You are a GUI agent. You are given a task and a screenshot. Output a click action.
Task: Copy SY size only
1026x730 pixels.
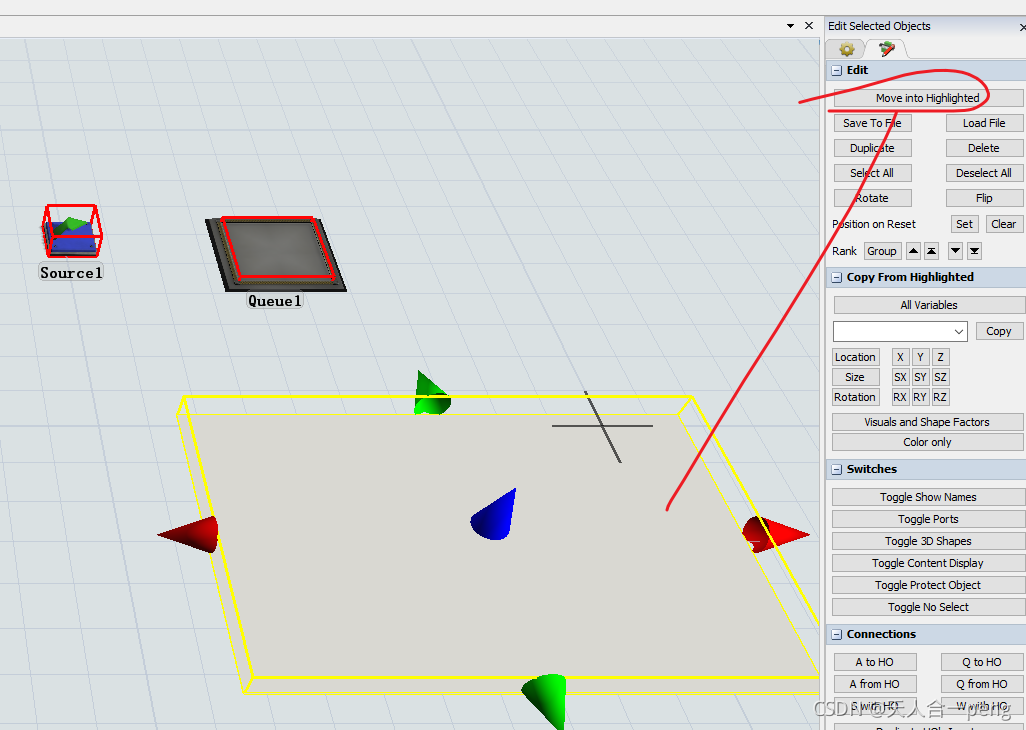[x=920, y=377]
